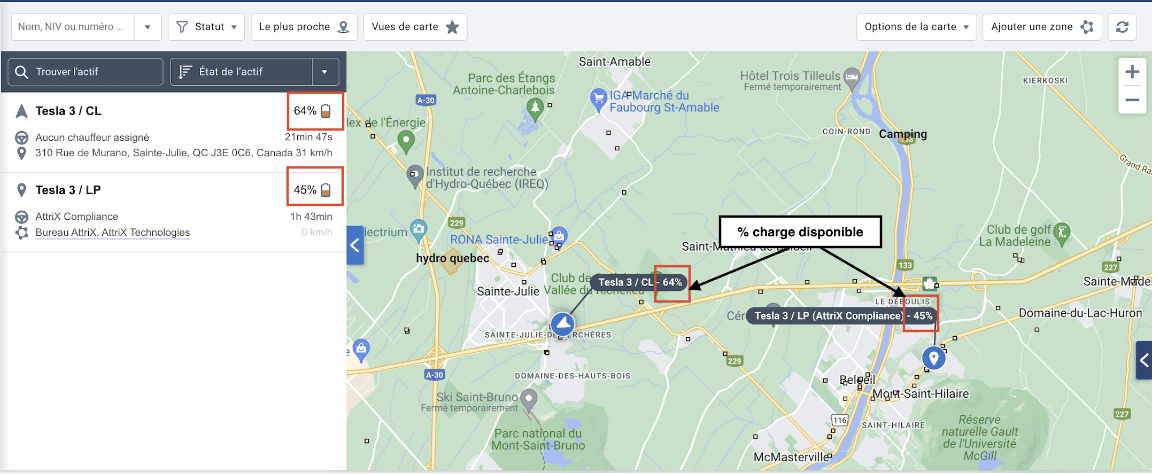1158x474 pixels.
Task: Zoom in on the map
Action: coord(1132,72)
